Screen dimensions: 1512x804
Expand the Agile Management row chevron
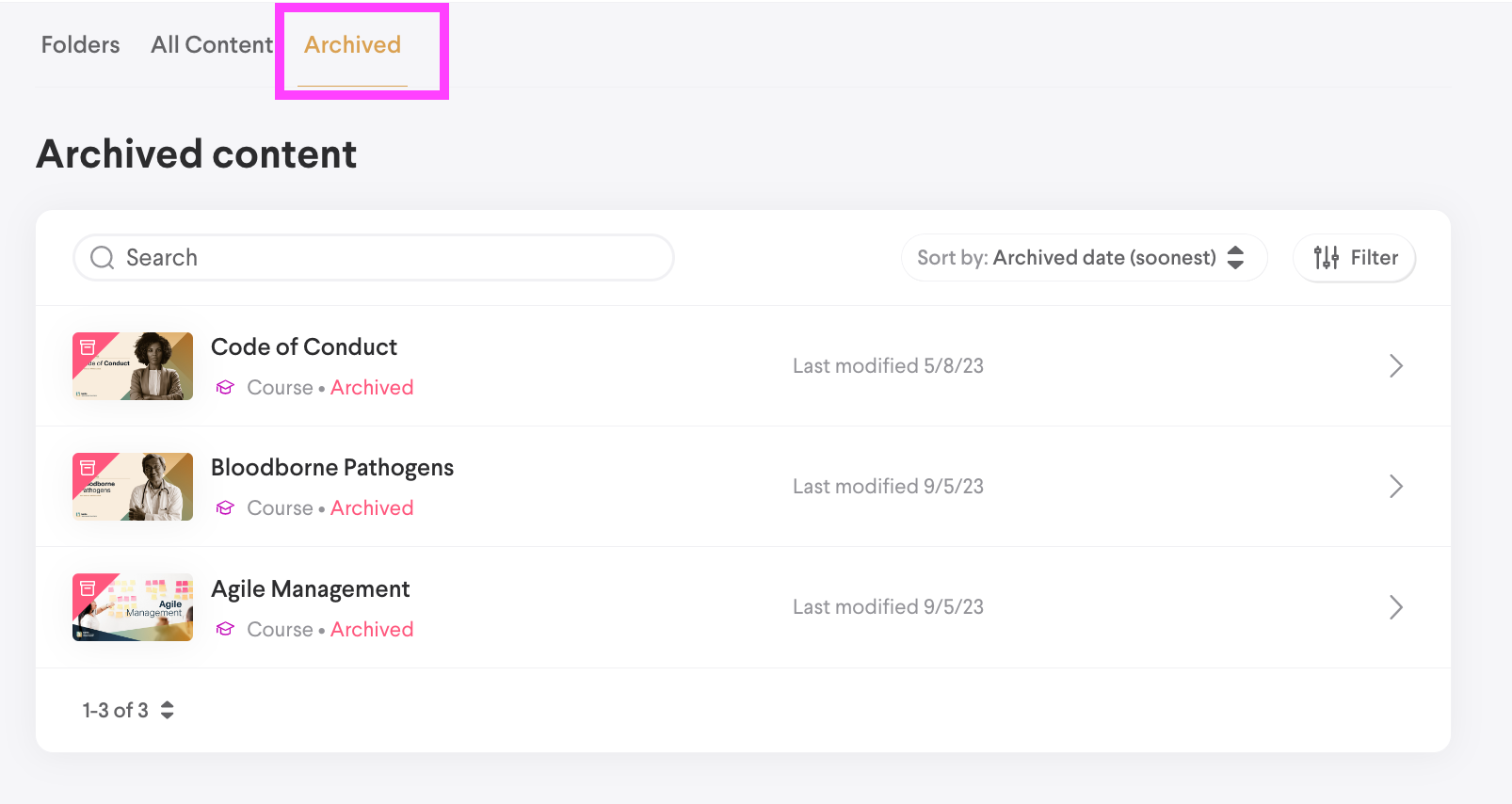point(1396,607)
